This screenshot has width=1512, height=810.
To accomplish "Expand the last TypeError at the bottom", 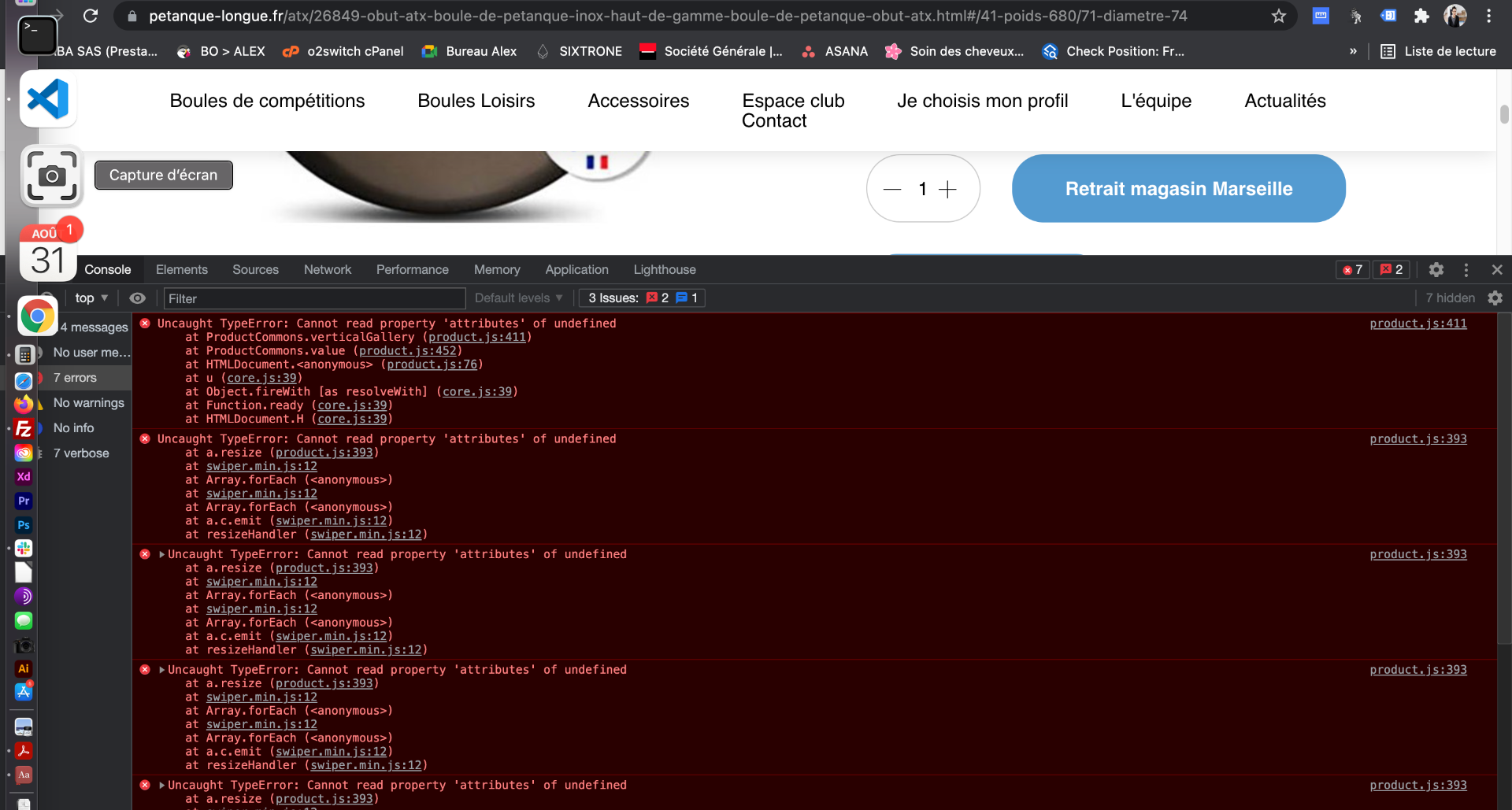I will [161, 786].
